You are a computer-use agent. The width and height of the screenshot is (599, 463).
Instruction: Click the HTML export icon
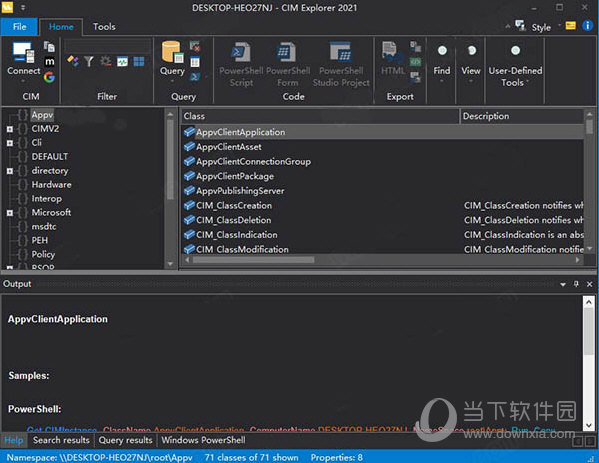[x=393, y=52]
